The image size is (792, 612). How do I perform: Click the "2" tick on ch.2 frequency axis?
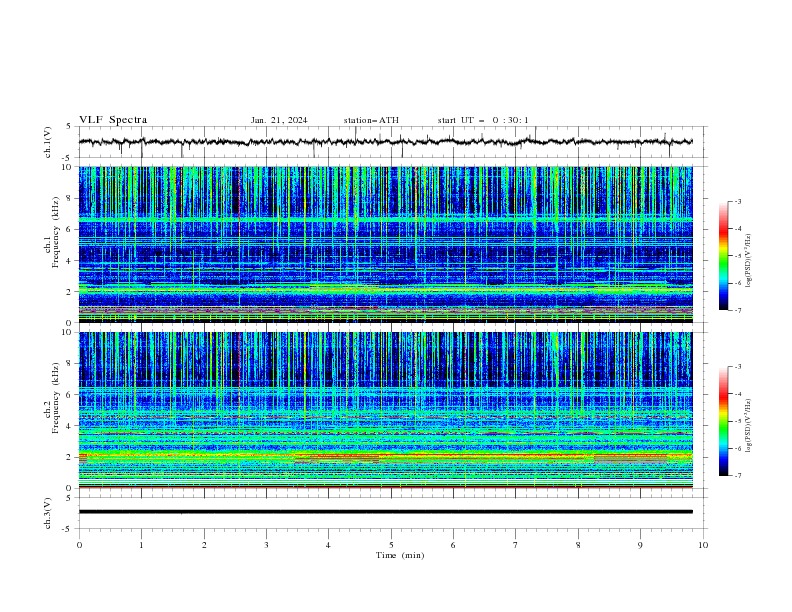[71, 457]
